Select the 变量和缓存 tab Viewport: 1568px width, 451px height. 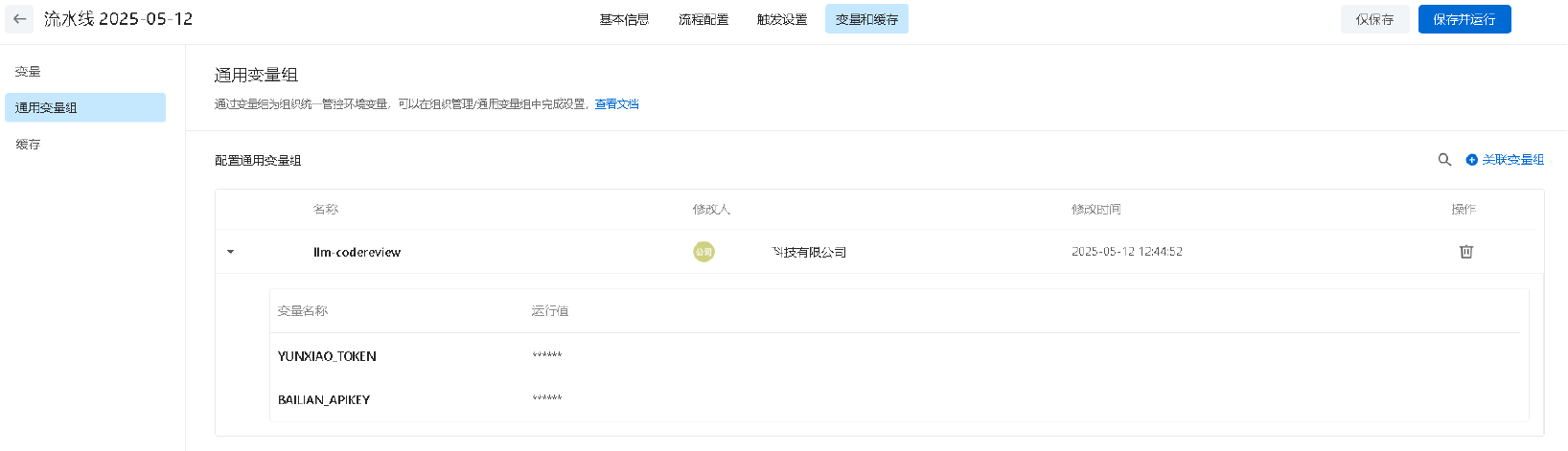(x=866, y=19)
